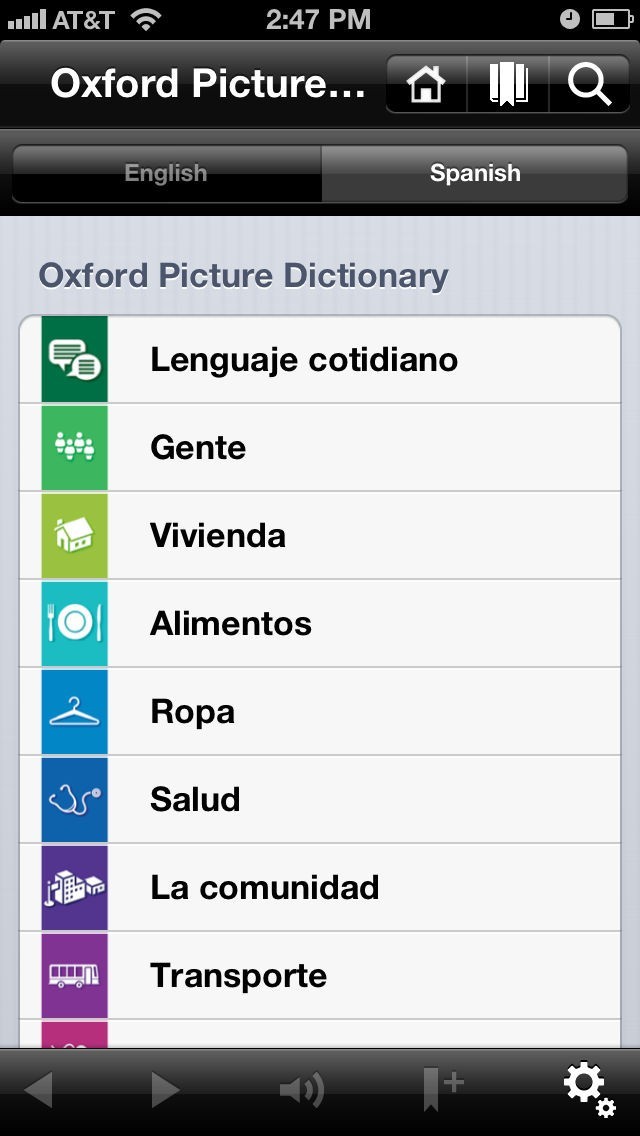
Task: Tap the stethoscope Salud icon
Action: (x=74, y=800)
